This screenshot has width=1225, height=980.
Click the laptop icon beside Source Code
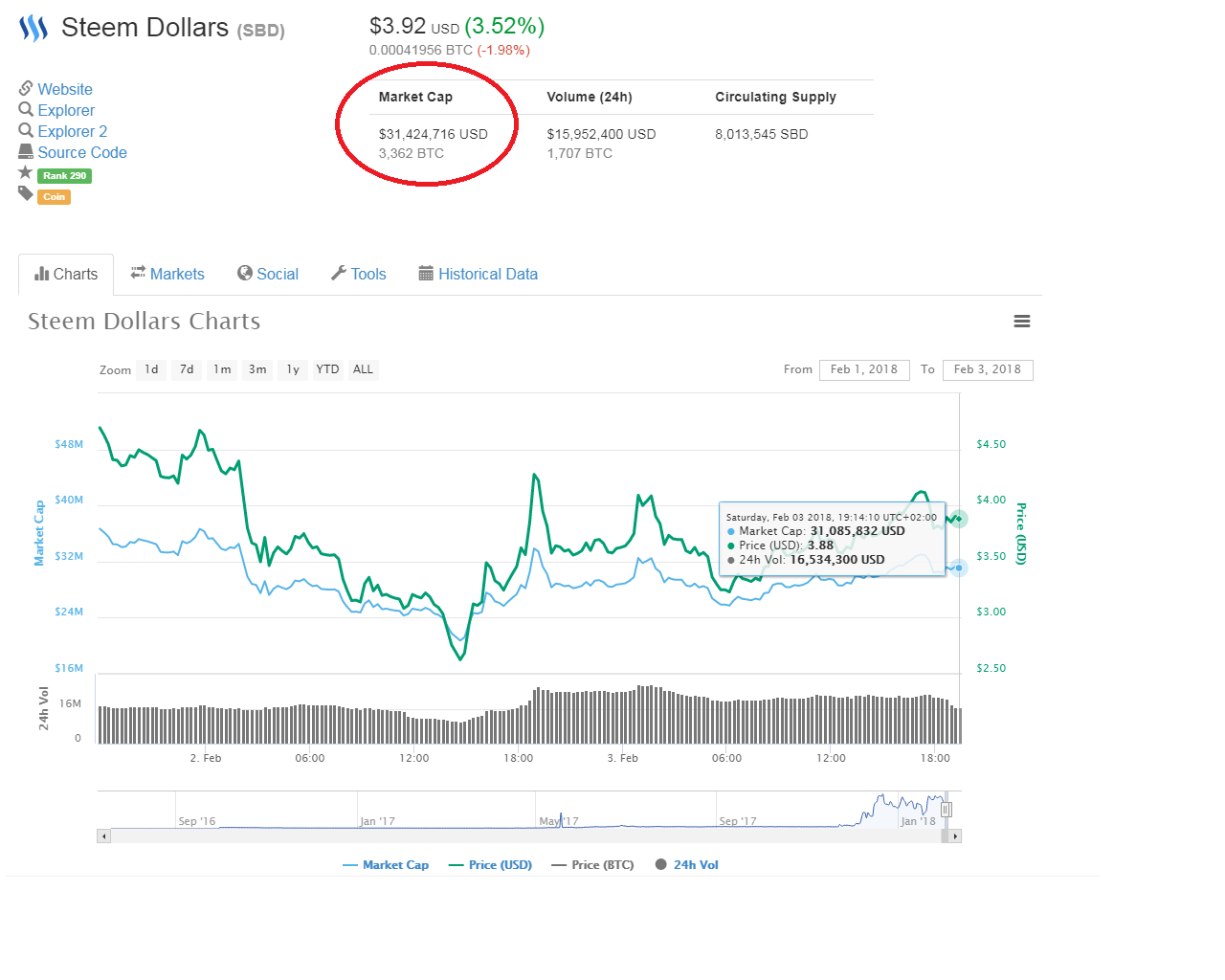click(x=26, y=151)
